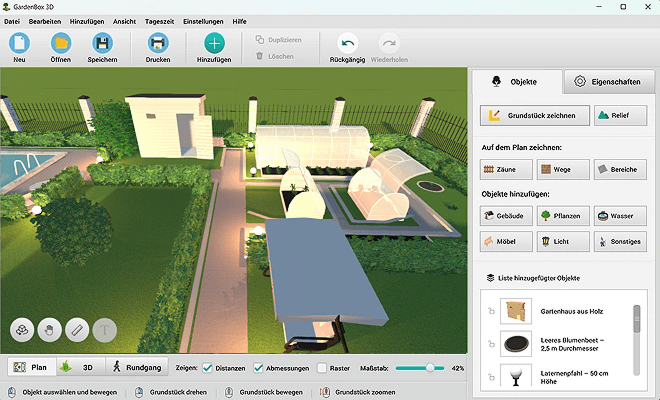This screenshot has height=400, width=660.
Task: Toggle lock icon for Leeres Blumenbeet
Action: tap(491, 344)
